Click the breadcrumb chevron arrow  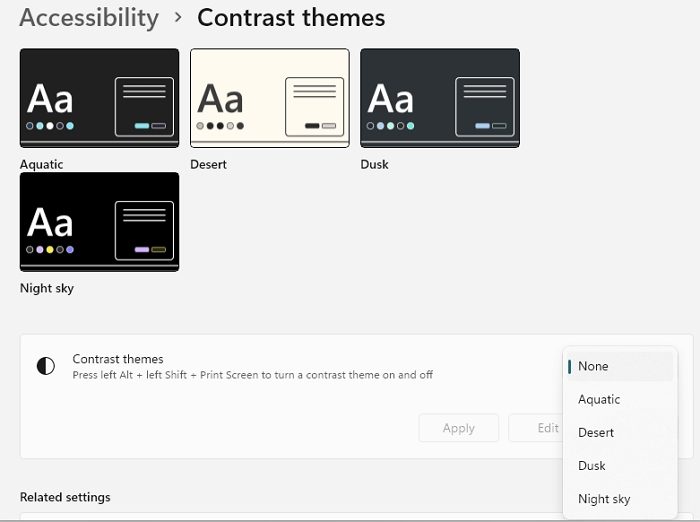[178, 18]
